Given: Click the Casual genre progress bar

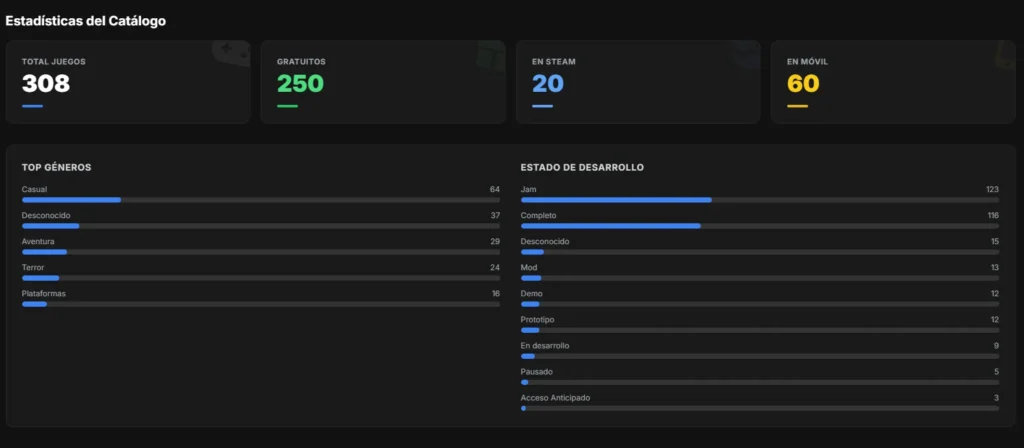Looking at the screenshot, I should coord(260,200).
